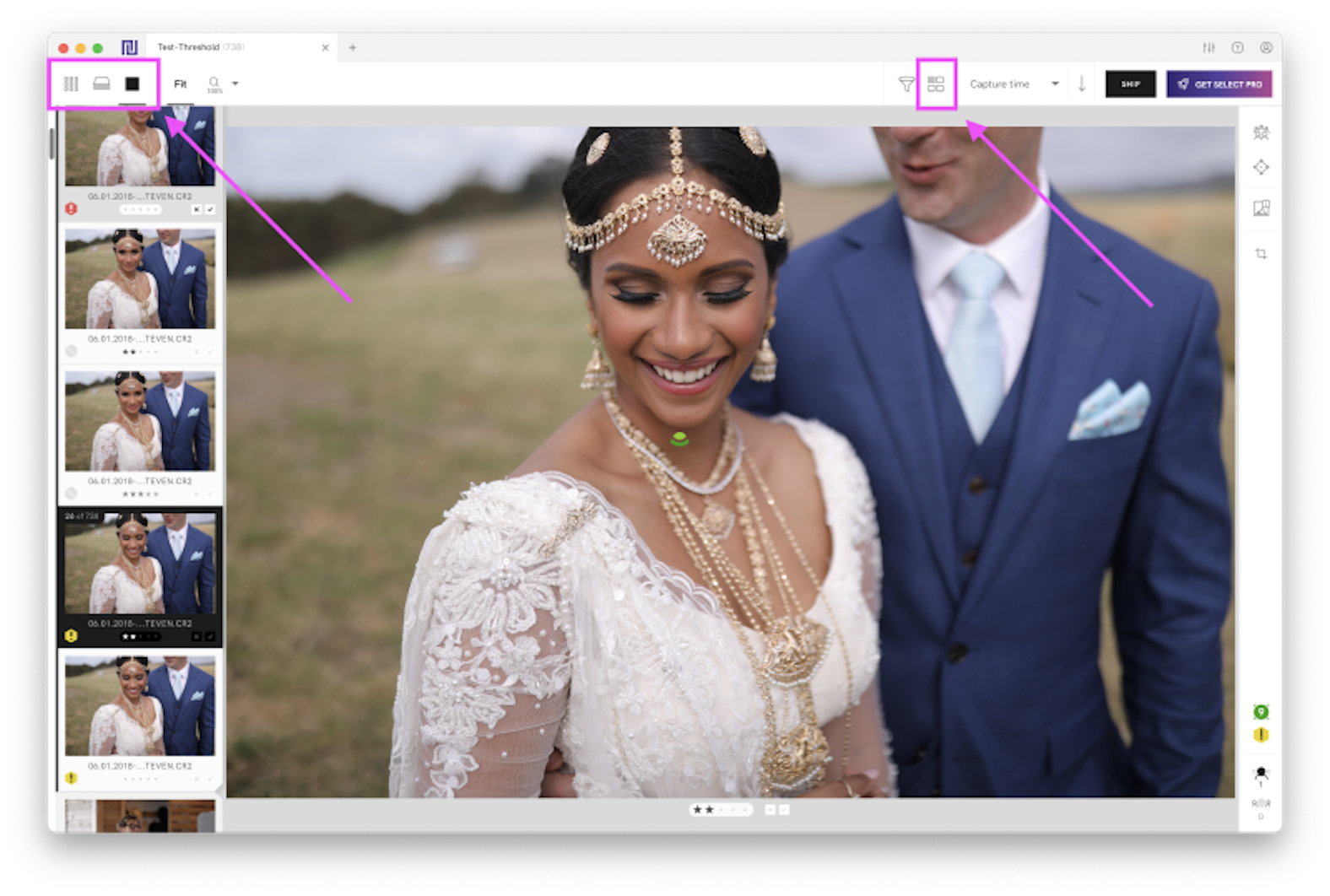Open the image info panel icon
This screenshot has height=896, width=1330.
tap(1261, 208)
